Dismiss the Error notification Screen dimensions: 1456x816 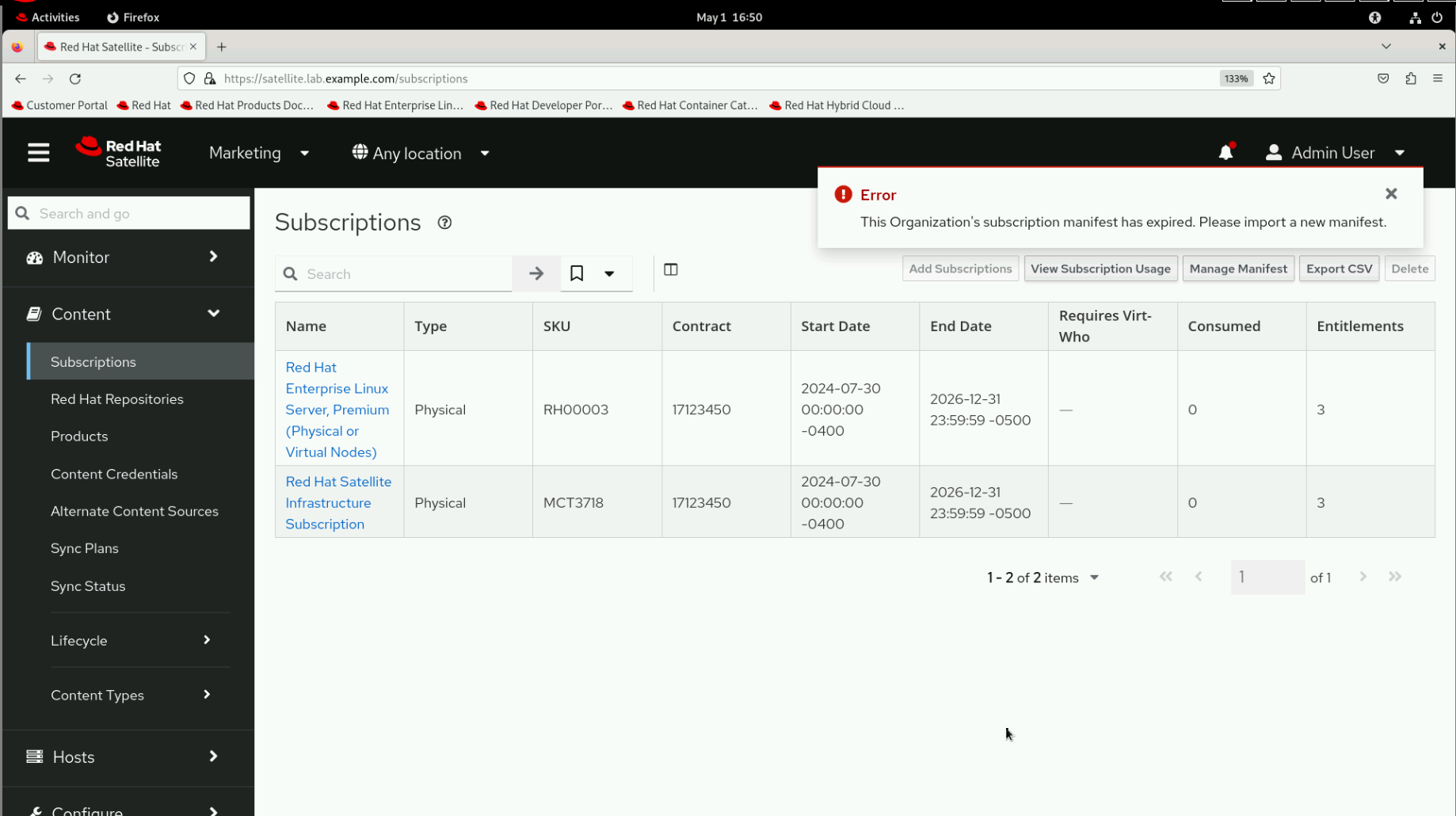(x=1391, y=194)
